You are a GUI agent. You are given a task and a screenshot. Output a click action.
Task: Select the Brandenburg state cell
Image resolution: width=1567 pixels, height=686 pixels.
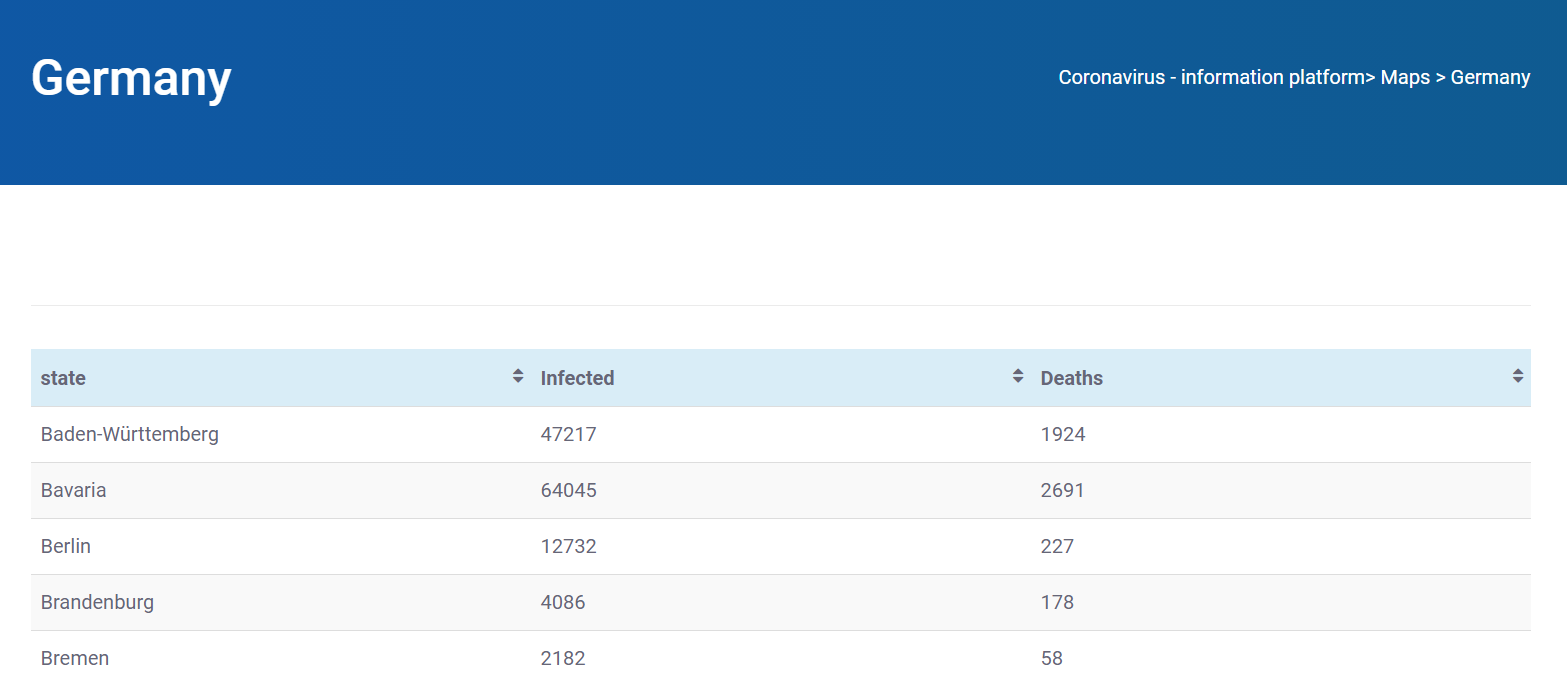(x=97, y=602)
